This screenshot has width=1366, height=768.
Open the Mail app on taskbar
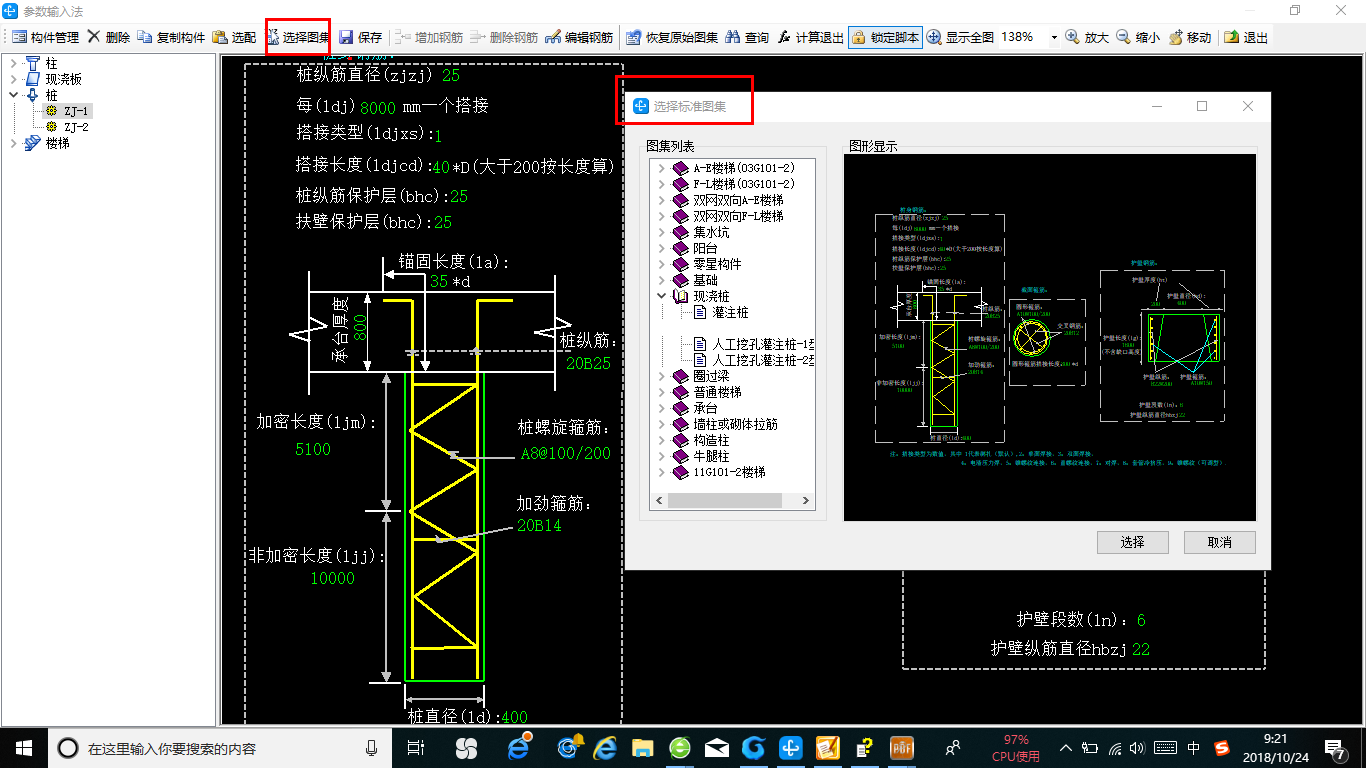(717, 747)
